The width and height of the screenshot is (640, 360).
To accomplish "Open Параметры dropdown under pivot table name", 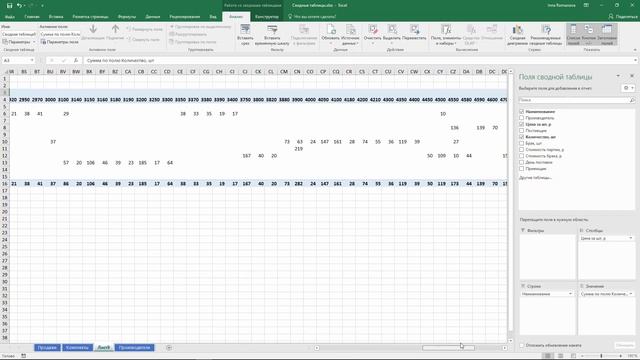I will coord(34,42).
